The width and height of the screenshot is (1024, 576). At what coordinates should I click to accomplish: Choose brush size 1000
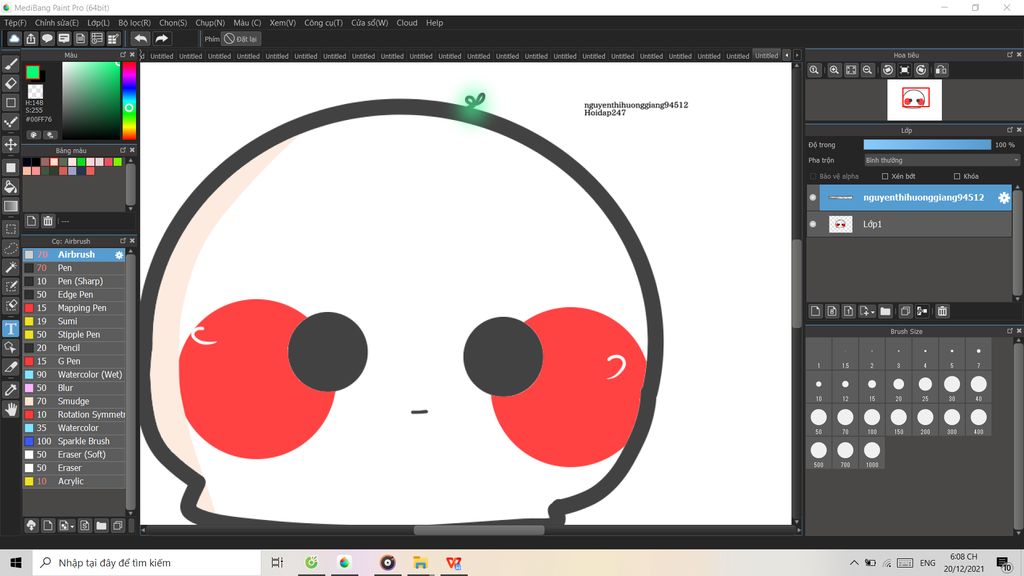point(872,453)
